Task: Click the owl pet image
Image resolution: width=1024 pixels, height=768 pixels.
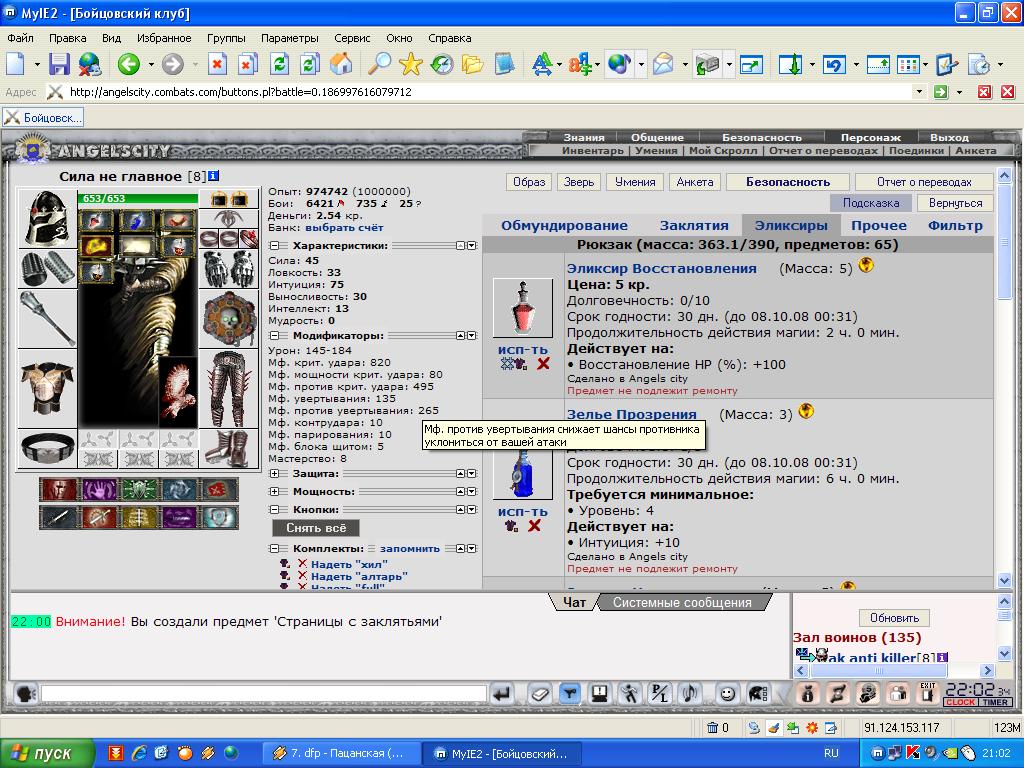Action: [178, 392]
